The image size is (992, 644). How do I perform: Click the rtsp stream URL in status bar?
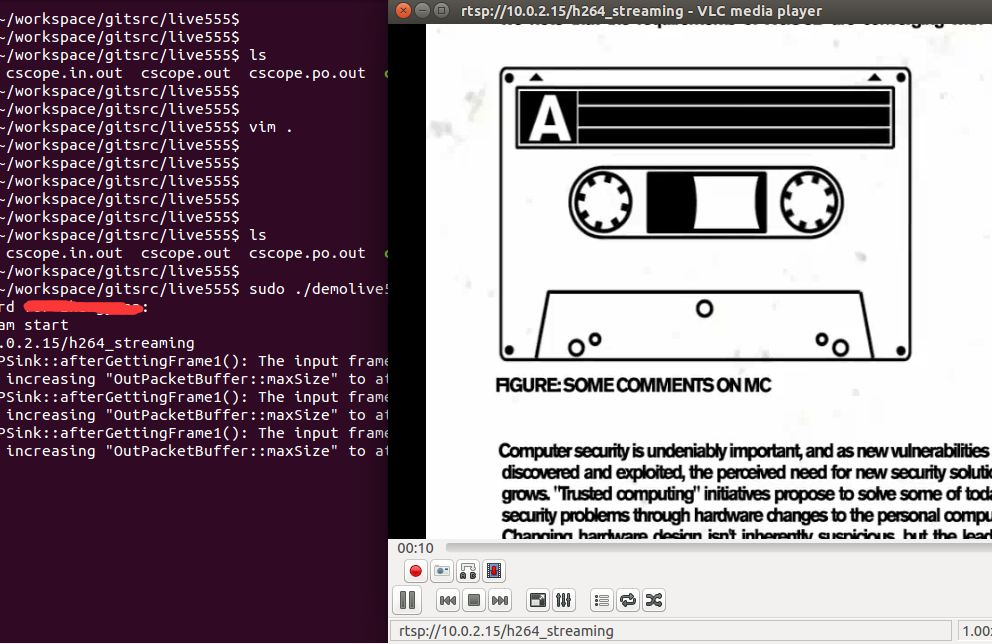pyautogui.click(x=506, y=631)
